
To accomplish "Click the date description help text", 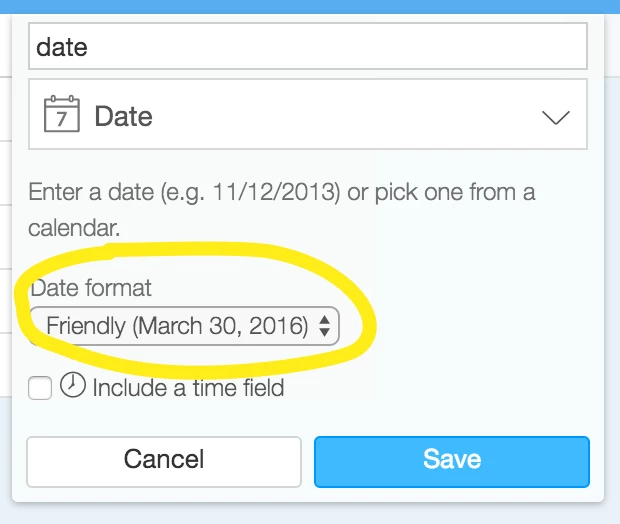I will click(282, 210).
